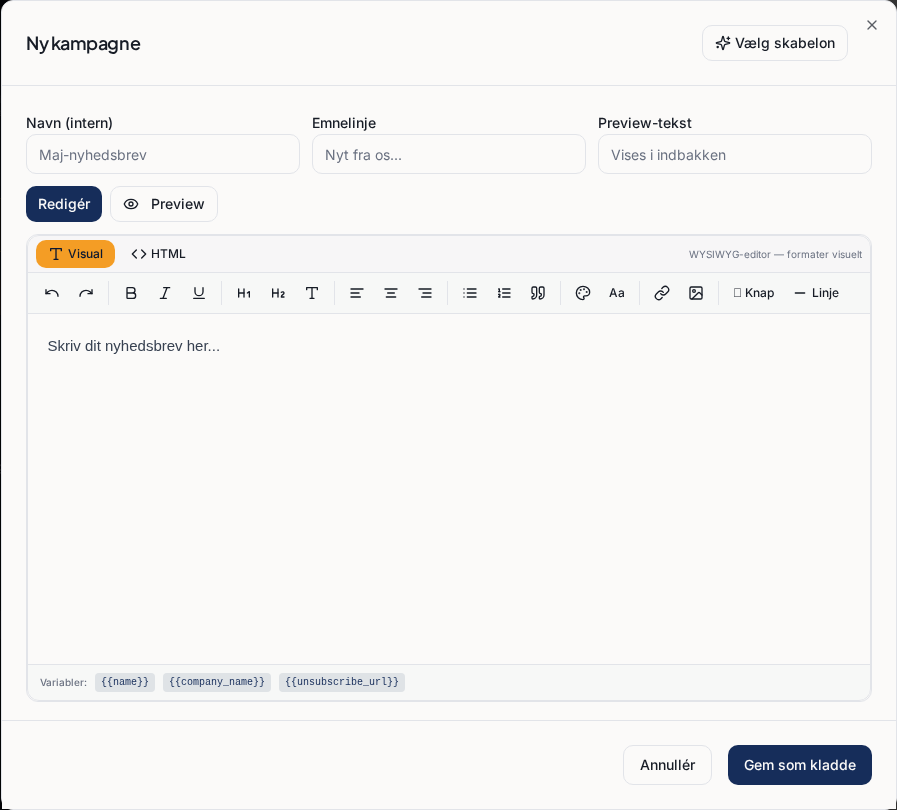Set paragraph text style with T icon
The width and height of the screenshot is (897, 810).
pos(312,293)
